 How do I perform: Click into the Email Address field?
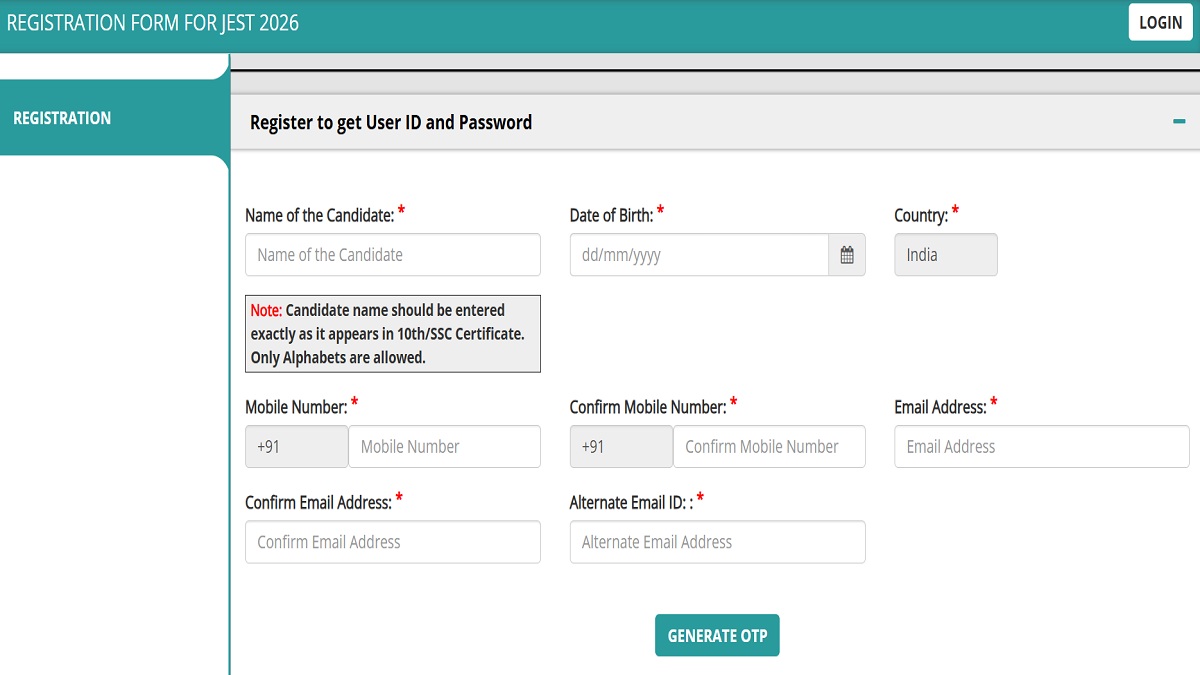coord(1041,447)
